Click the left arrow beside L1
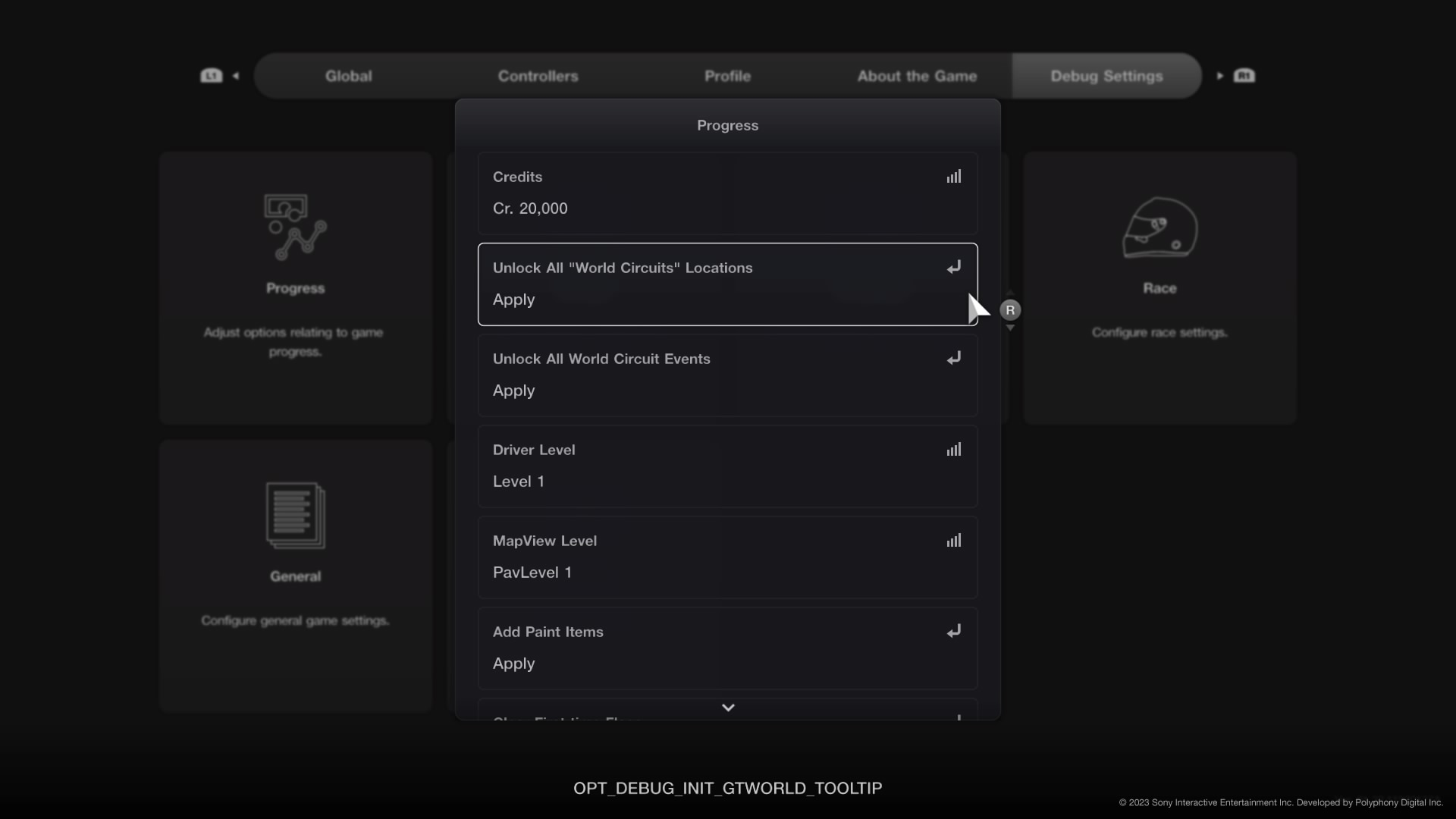The image size is (1456, 819). pos(236,76)
